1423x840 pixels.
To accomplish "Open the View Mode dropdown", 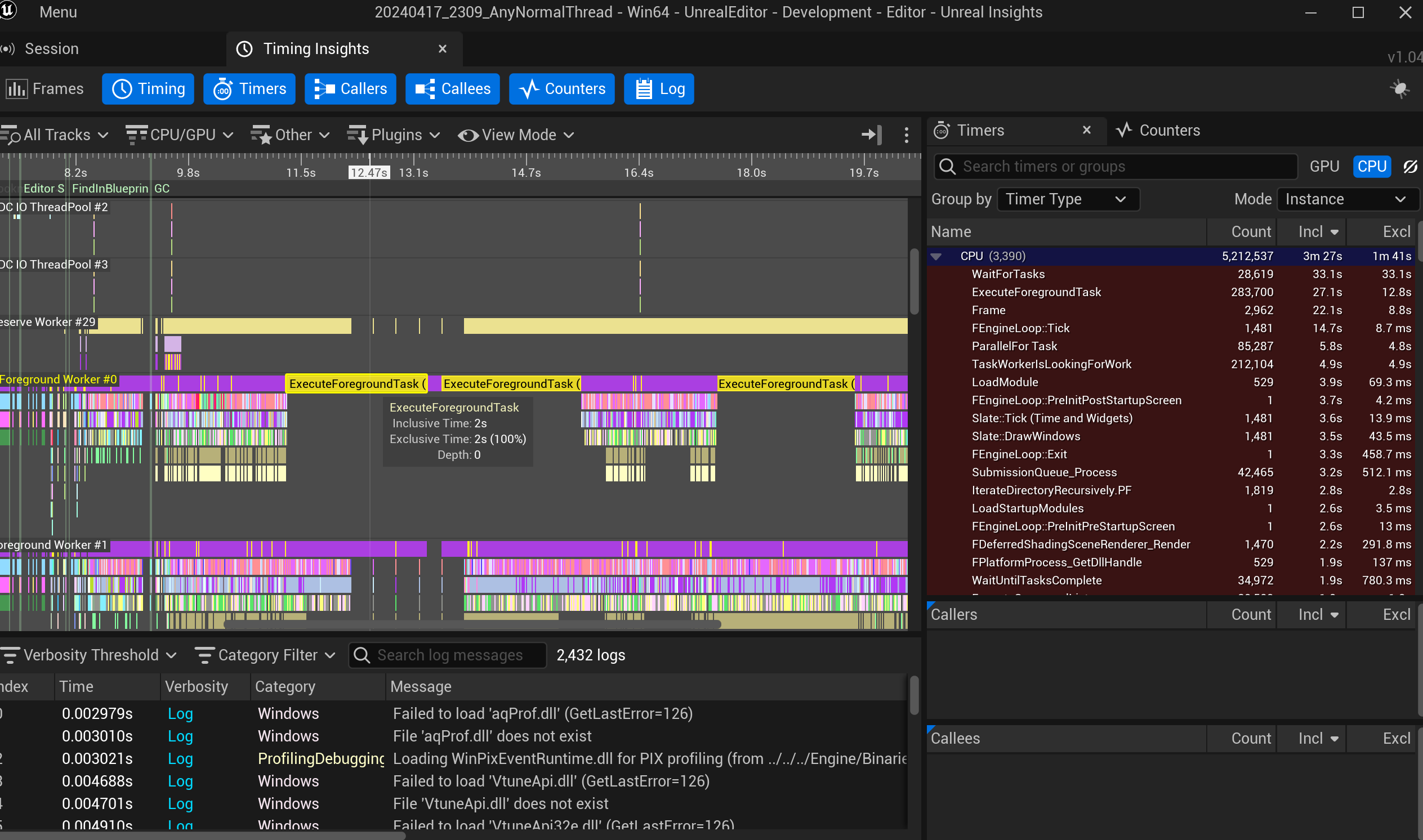I will [x=516, y=135].
